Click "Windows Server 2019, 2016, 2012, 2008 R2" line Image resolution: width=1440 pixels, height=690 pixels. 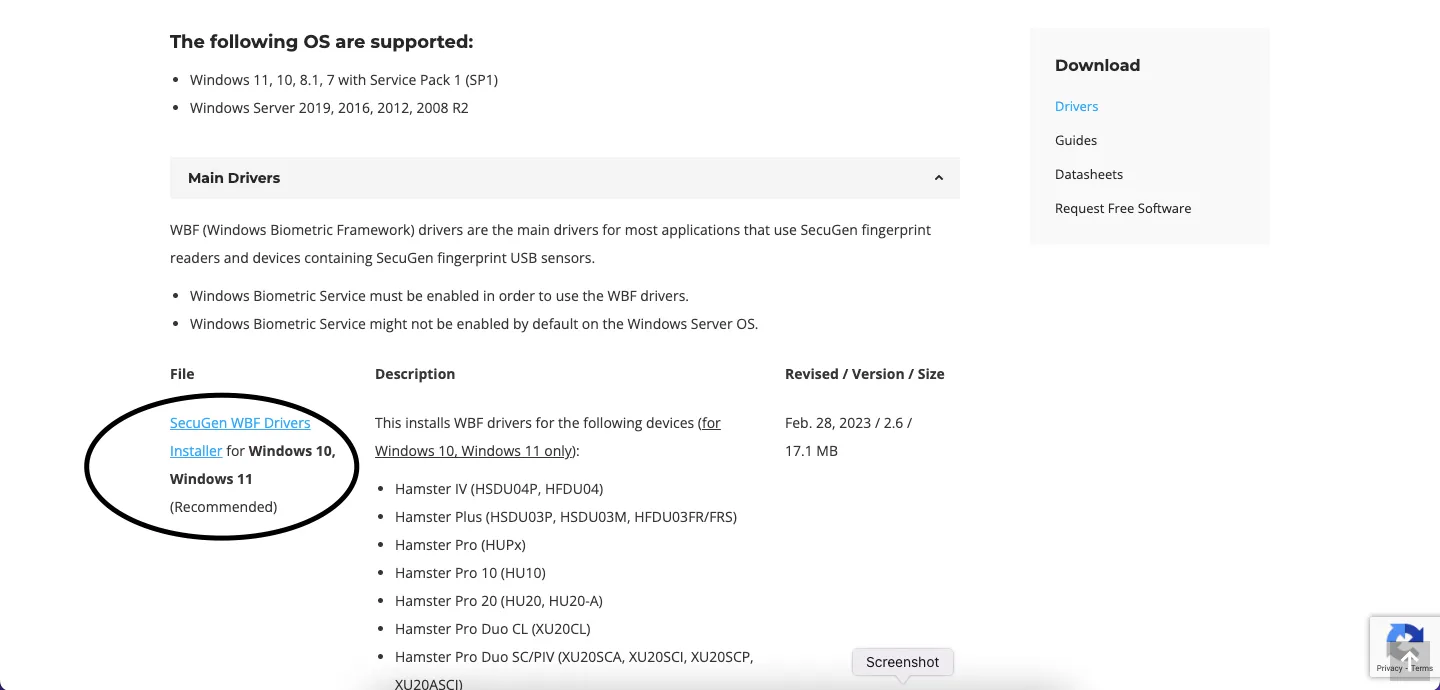[x=329, y=108]
